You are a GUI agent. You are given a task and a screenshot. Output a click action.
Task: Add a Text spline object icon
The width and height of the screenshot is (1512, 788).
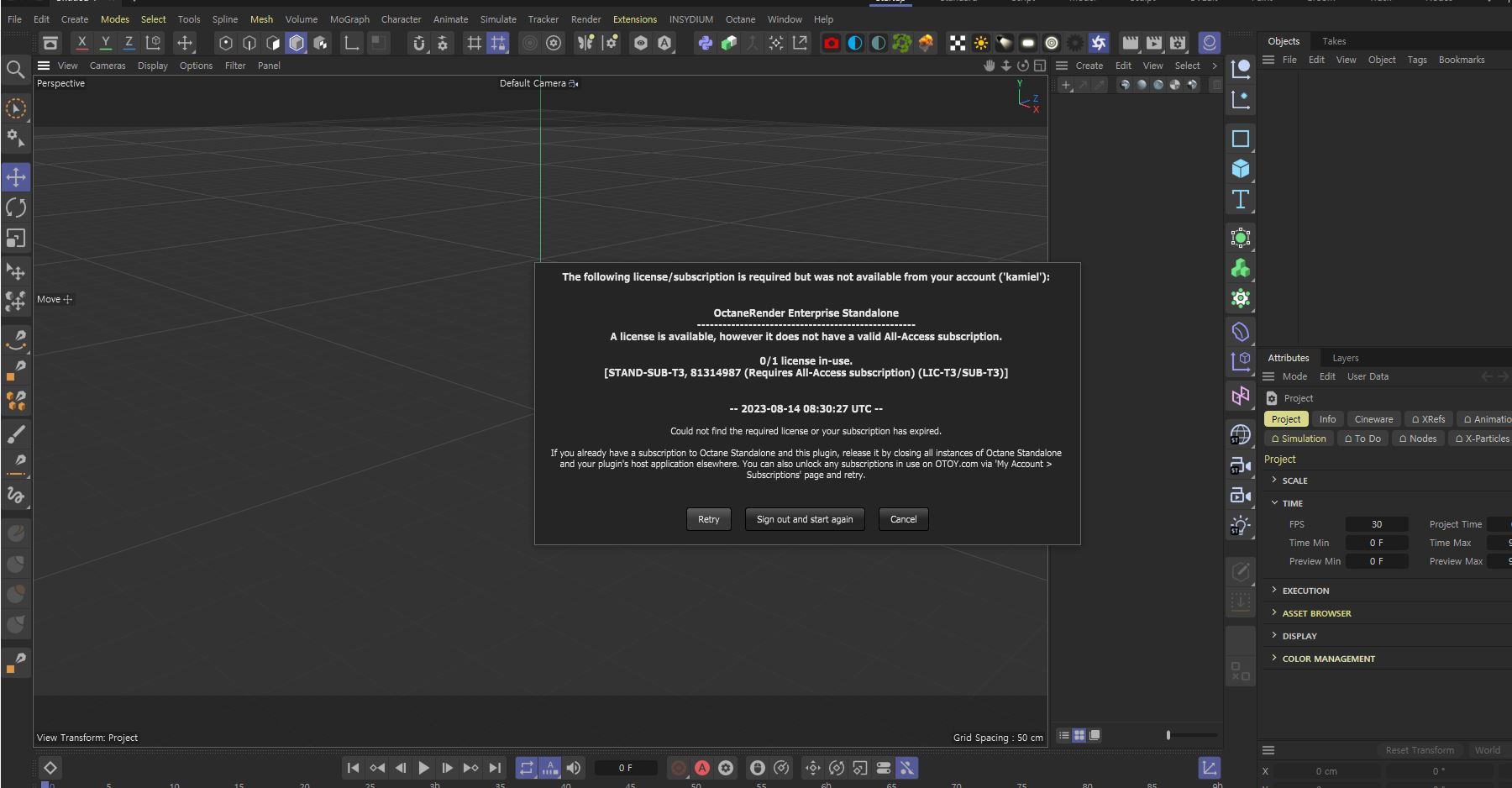pyautogui.click(x=1241, y=200)
